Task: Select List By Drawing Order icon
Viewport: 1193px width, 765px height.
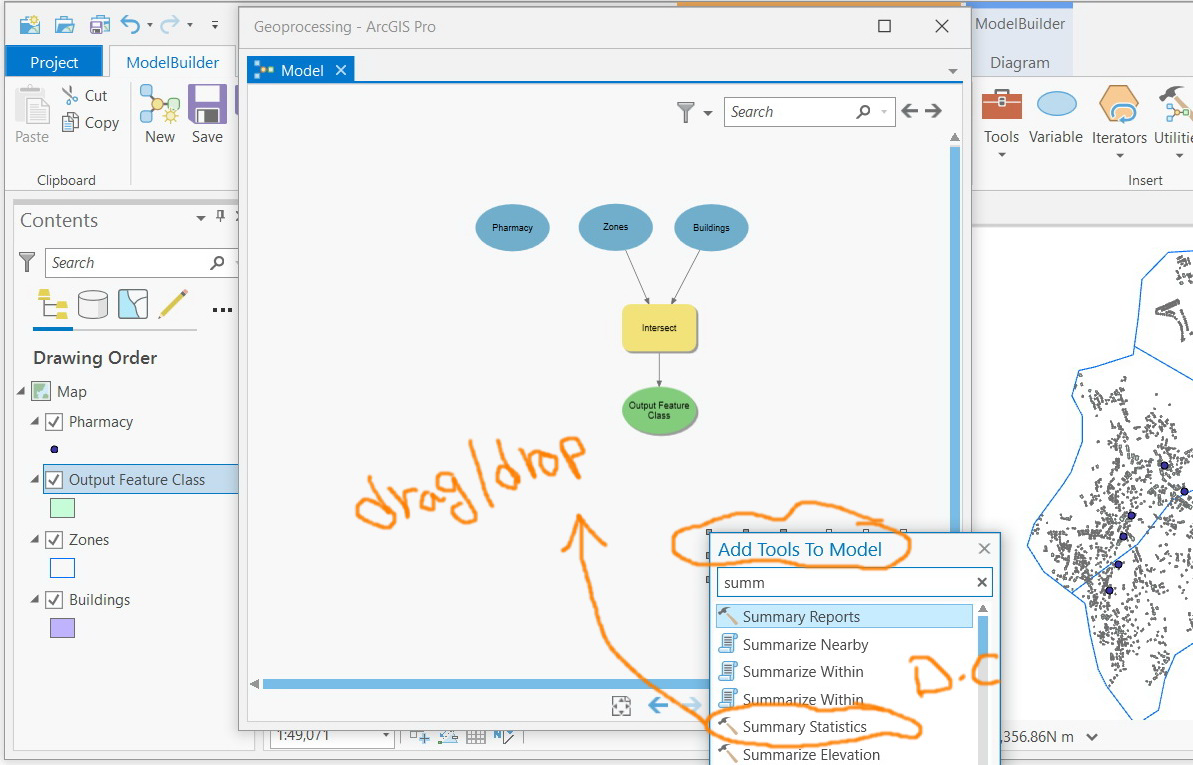Action: pos(52,304)
